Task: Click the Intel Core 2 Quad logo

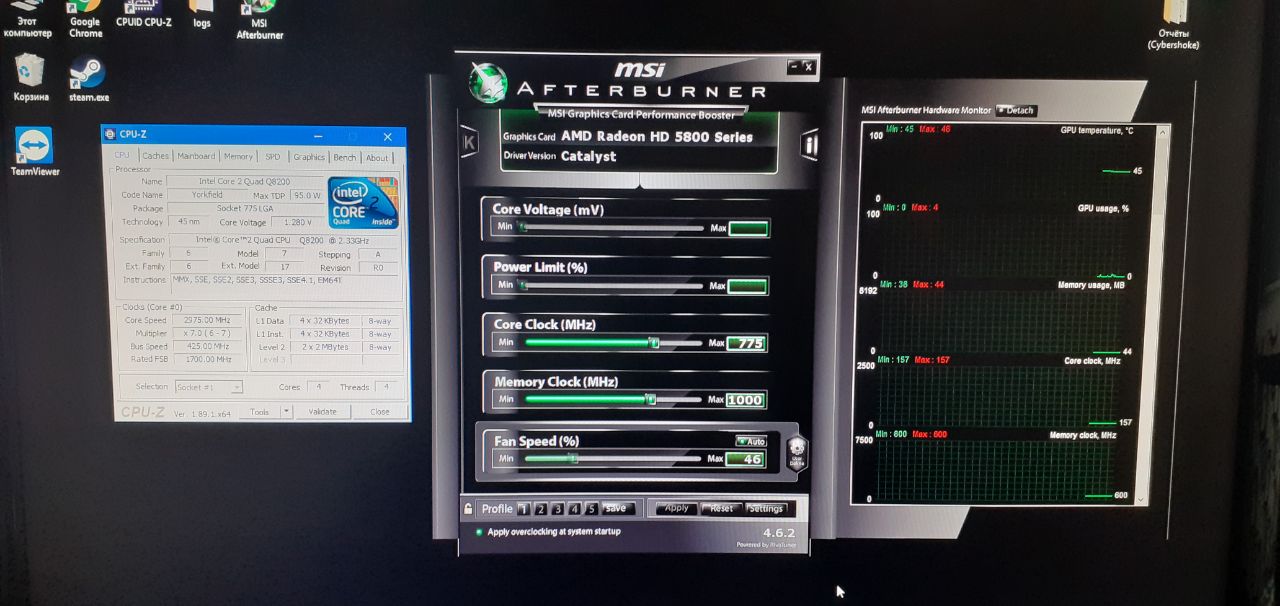Action: [x=364, y=203]
